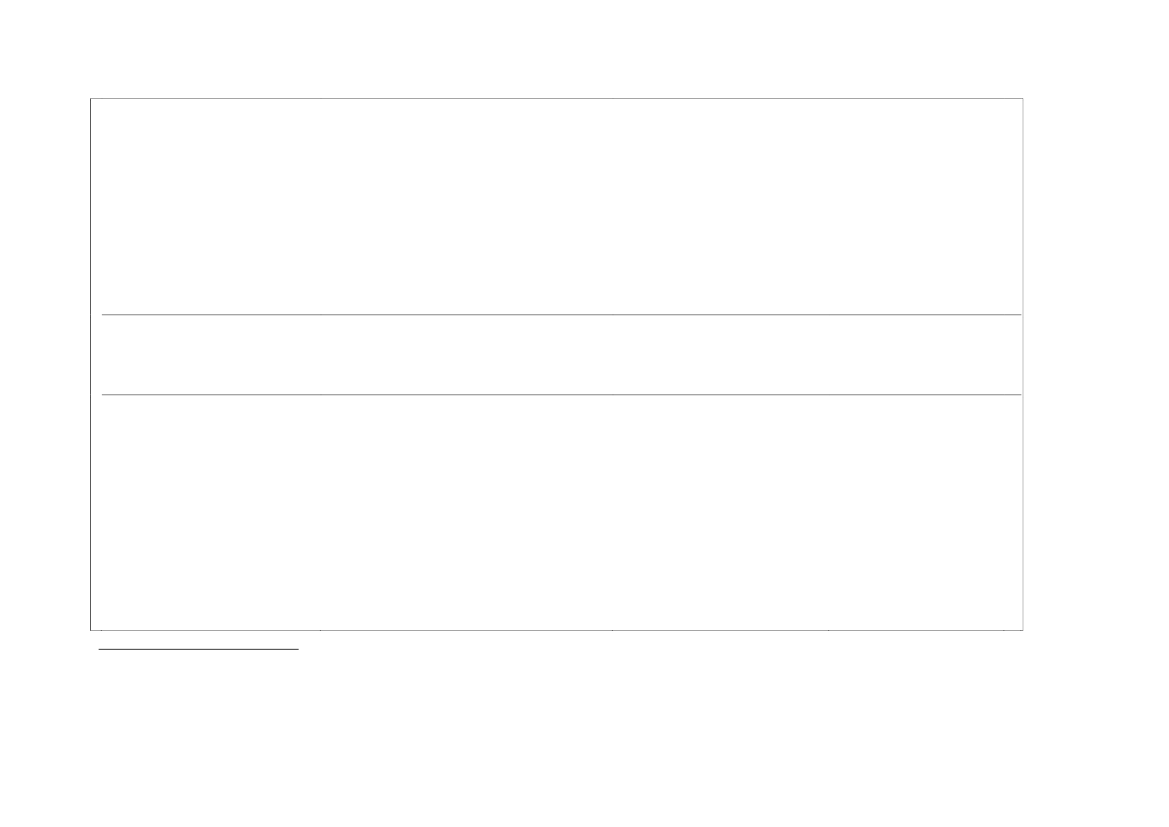Click the narrow row between the two divider lines
This screenshot has width=1169, height=827.
[x=556, y=354]
